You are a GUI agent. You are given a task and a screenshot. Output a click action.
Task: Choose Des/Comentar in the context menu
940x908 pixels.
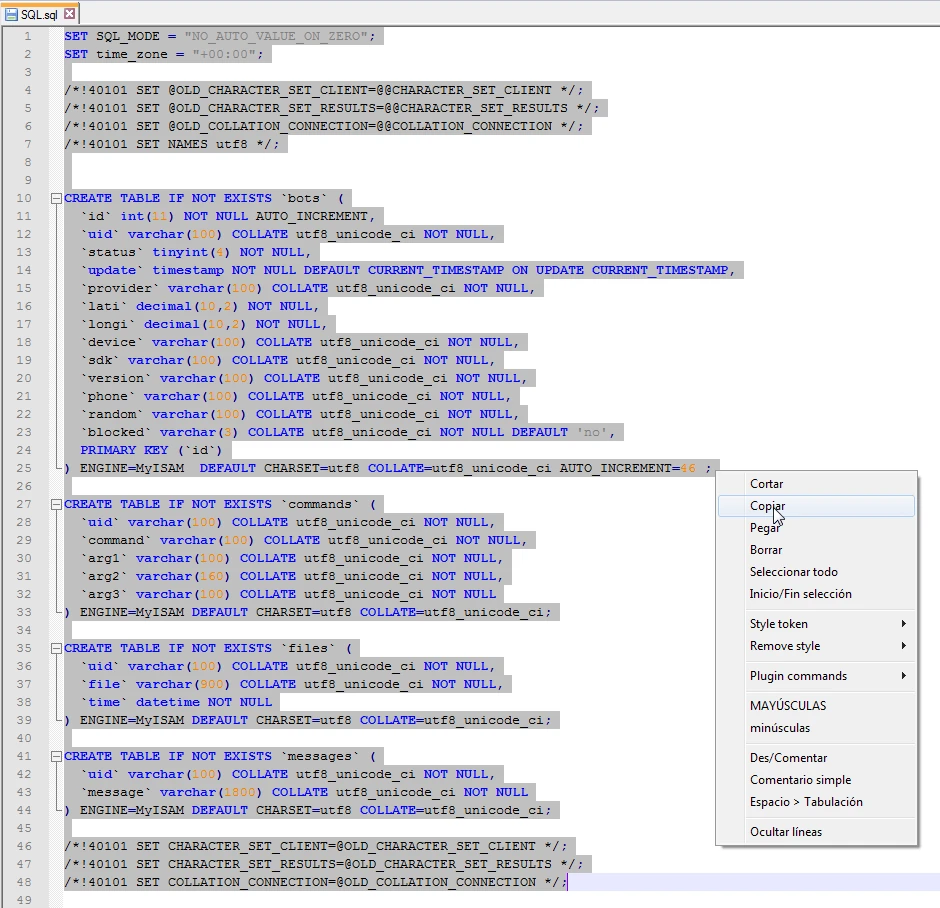(816, 758)
